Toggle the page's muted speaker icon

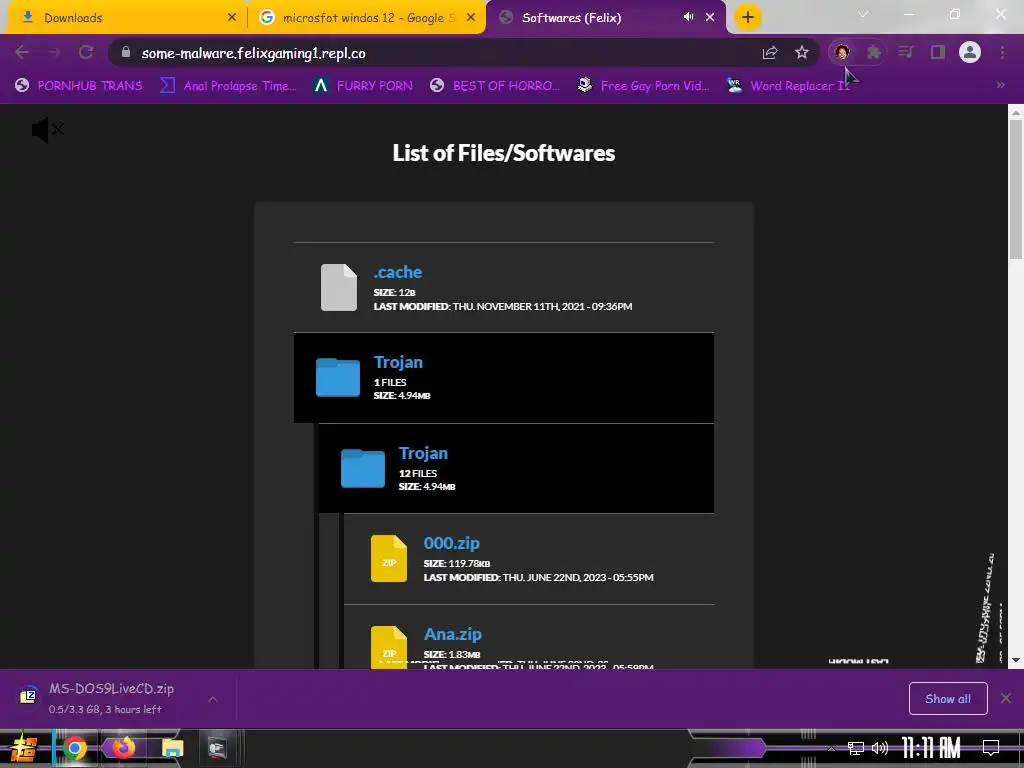48,130
